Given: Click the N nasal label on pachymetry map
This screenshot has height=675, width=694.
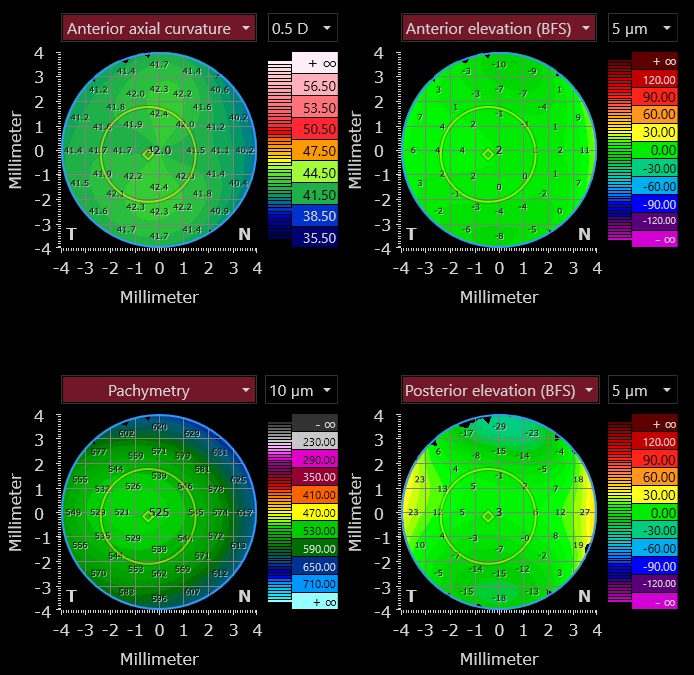Looking at the screenshot, I should pos(244,597).
